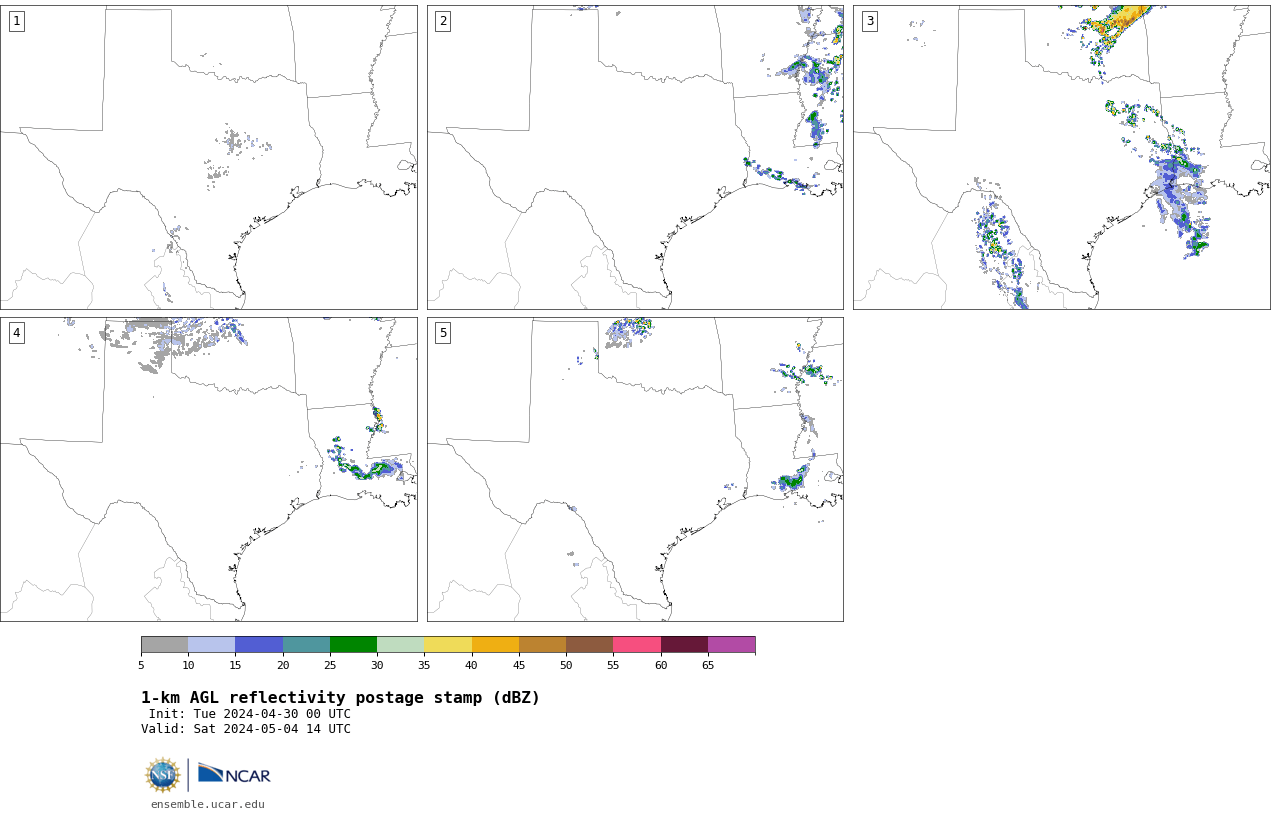
Task: Open postage stamp map panel 3
Action: pyautogui.click(x=1062, y=157)
